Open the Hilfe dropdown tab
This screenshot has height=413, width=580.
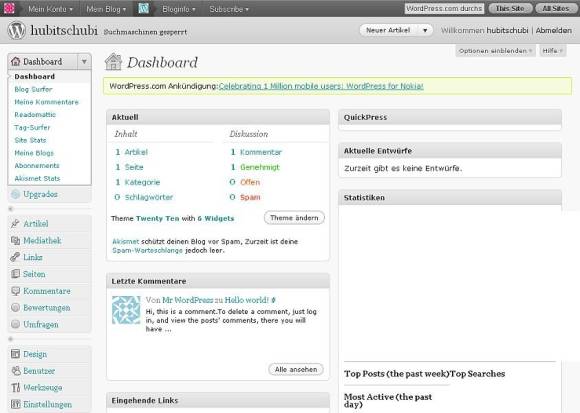click(x=552, y=51)
